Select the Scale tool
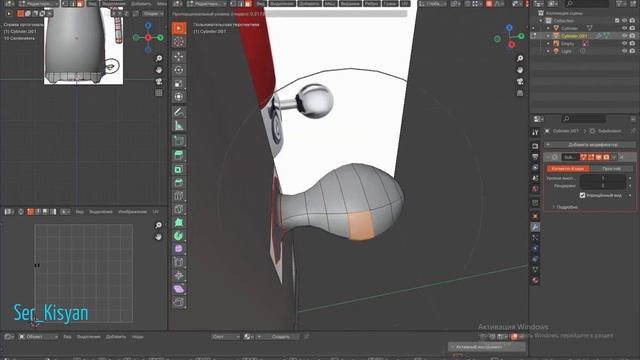640x360 pixels. click(179, 83)
